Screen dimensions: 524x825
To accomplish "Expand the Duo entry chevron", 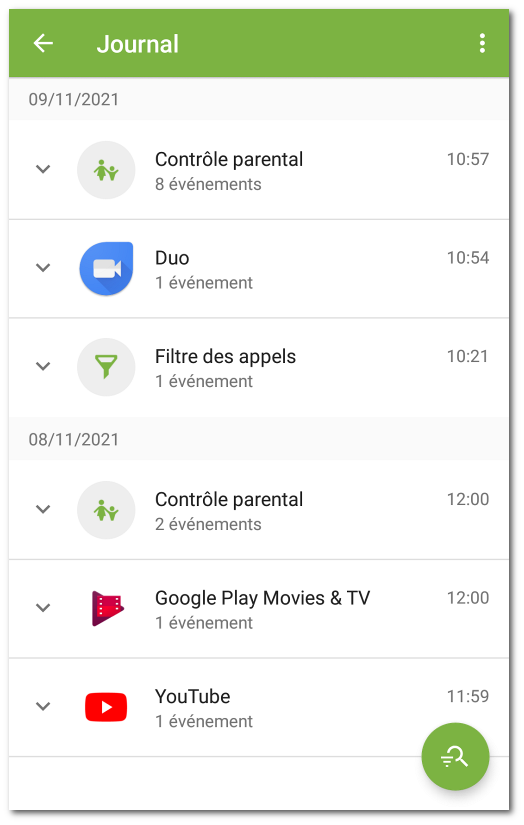I will 43,267.
